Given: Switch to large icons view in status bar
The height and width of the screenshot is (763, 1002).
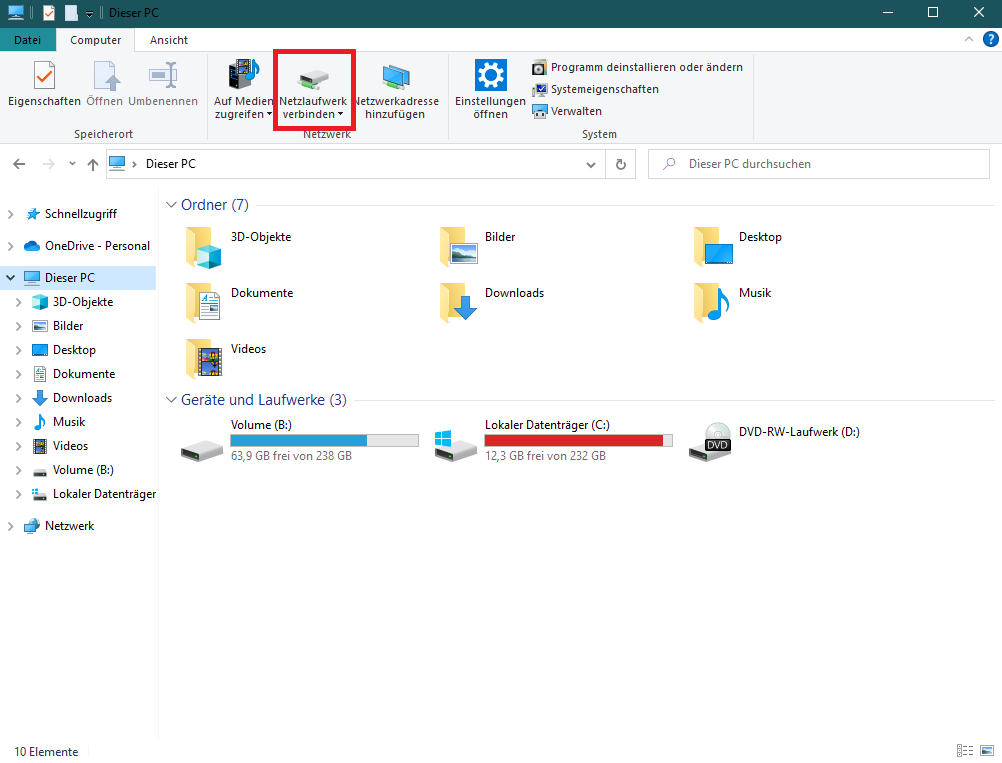Looking at the screenshot, I should pyautogui.click(x=987, y=751).
